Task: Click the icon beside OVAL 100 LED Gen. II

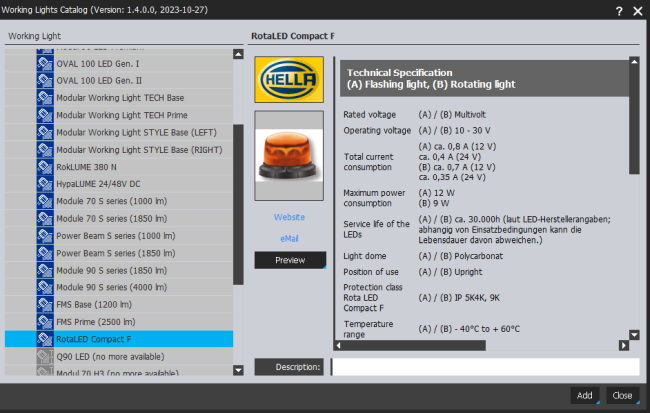Action: tap(45, 80)
